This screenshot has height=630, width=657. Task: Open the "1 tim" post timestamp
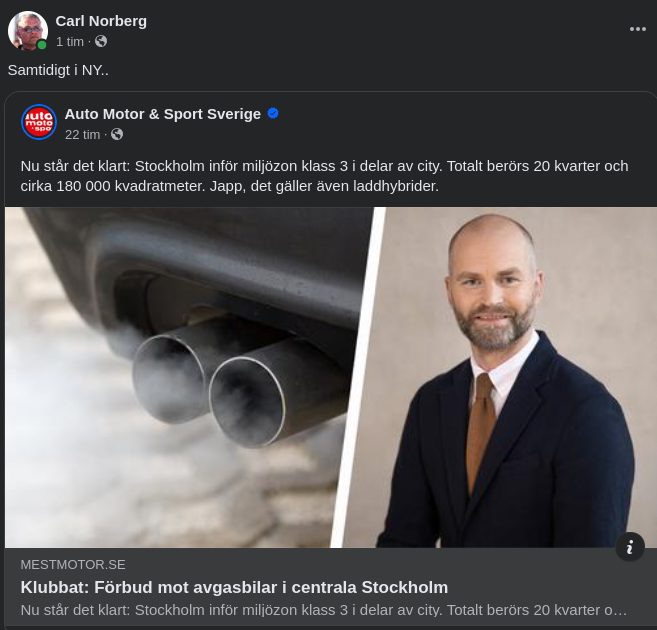[x=70, y=41]
